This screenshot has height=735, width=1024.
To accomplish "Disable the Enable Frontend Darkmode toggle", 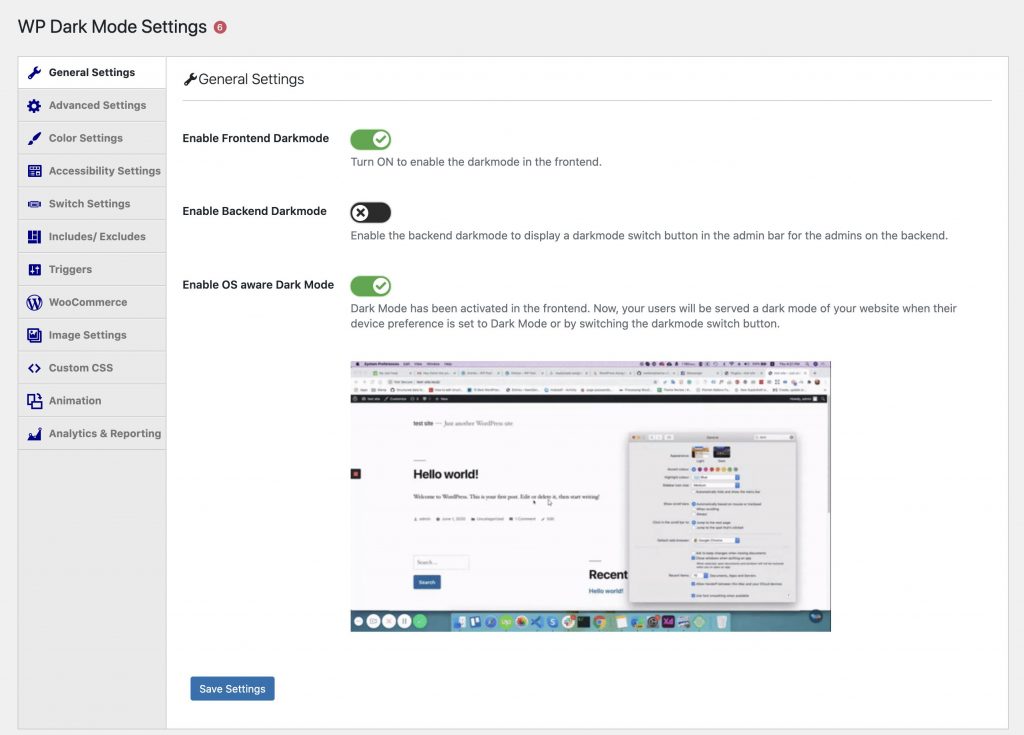I will 370,139.
